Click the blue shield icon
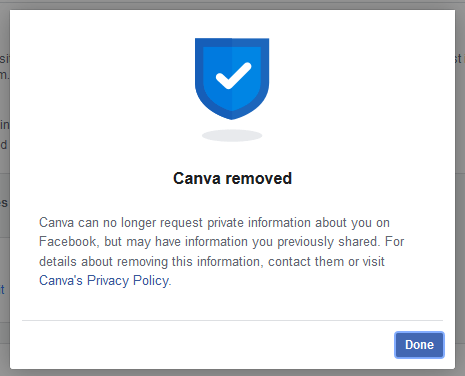The width and height of the screenshot is (465, 376). pos(232,79)
